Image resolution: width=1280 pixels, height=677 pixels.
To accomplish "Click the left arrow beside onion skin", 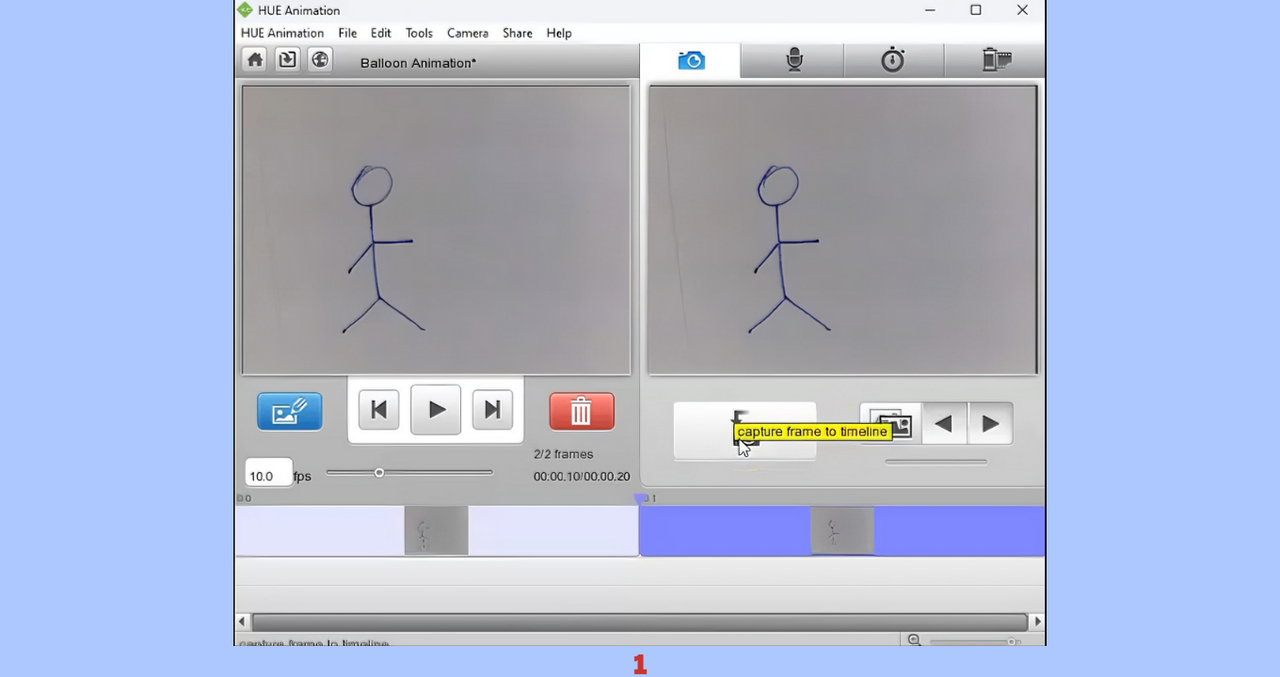I will coord(943,424).
